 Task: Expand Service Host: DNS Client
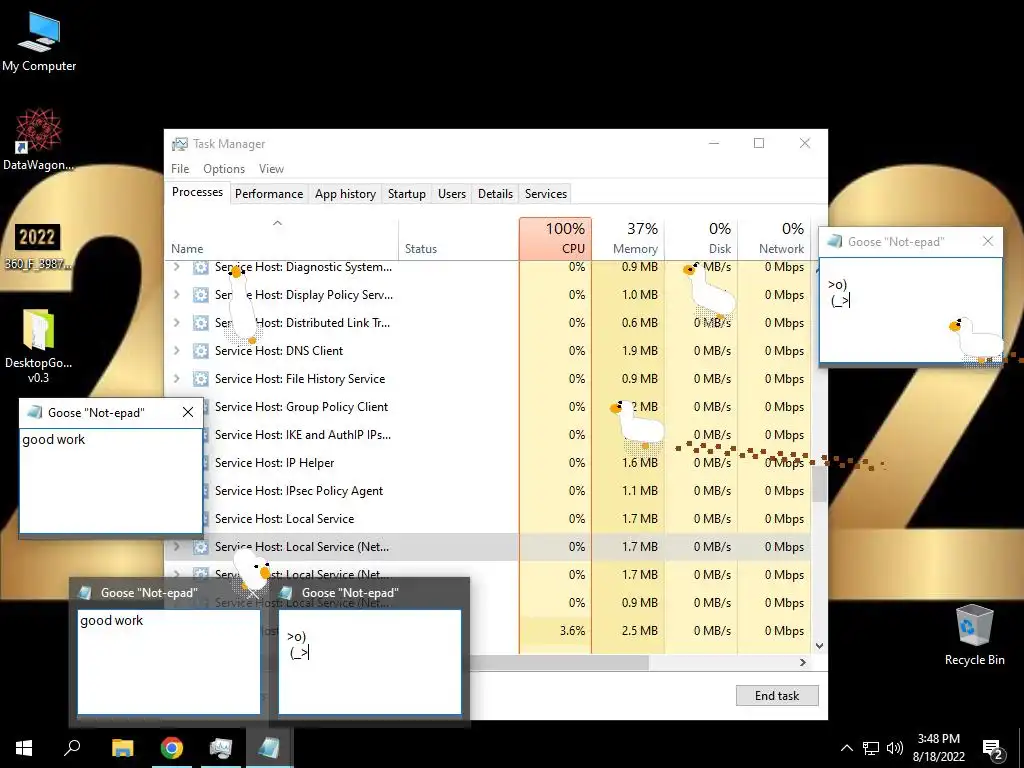(x=176, y=351)
